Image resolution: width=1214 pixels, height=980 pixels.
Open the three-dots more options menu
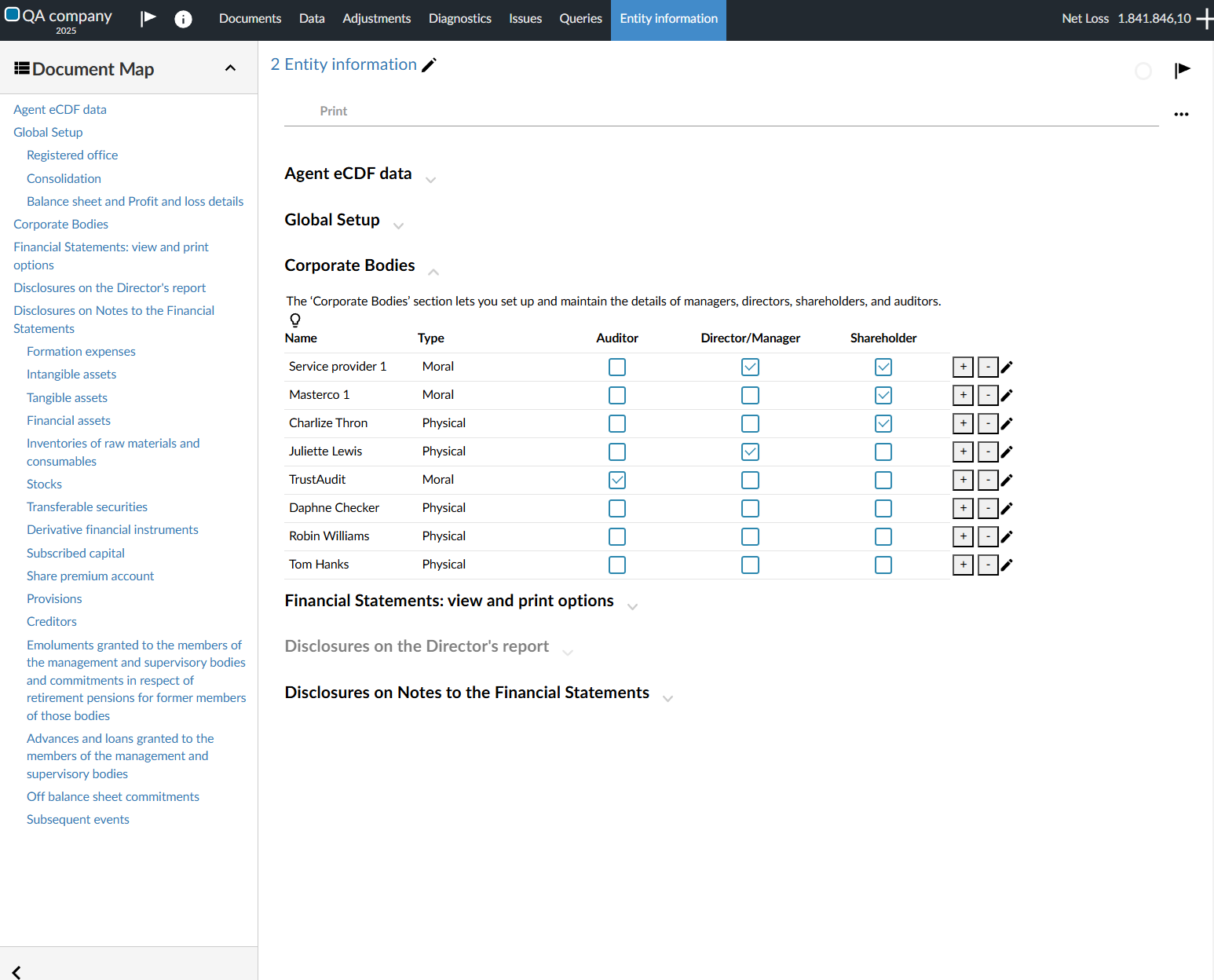[x=1181, y=115]
